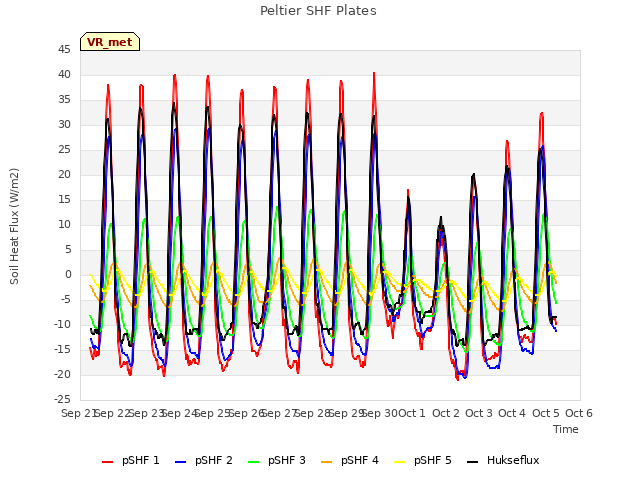Click the -25 y-axis tick label

tap(62, 399)
